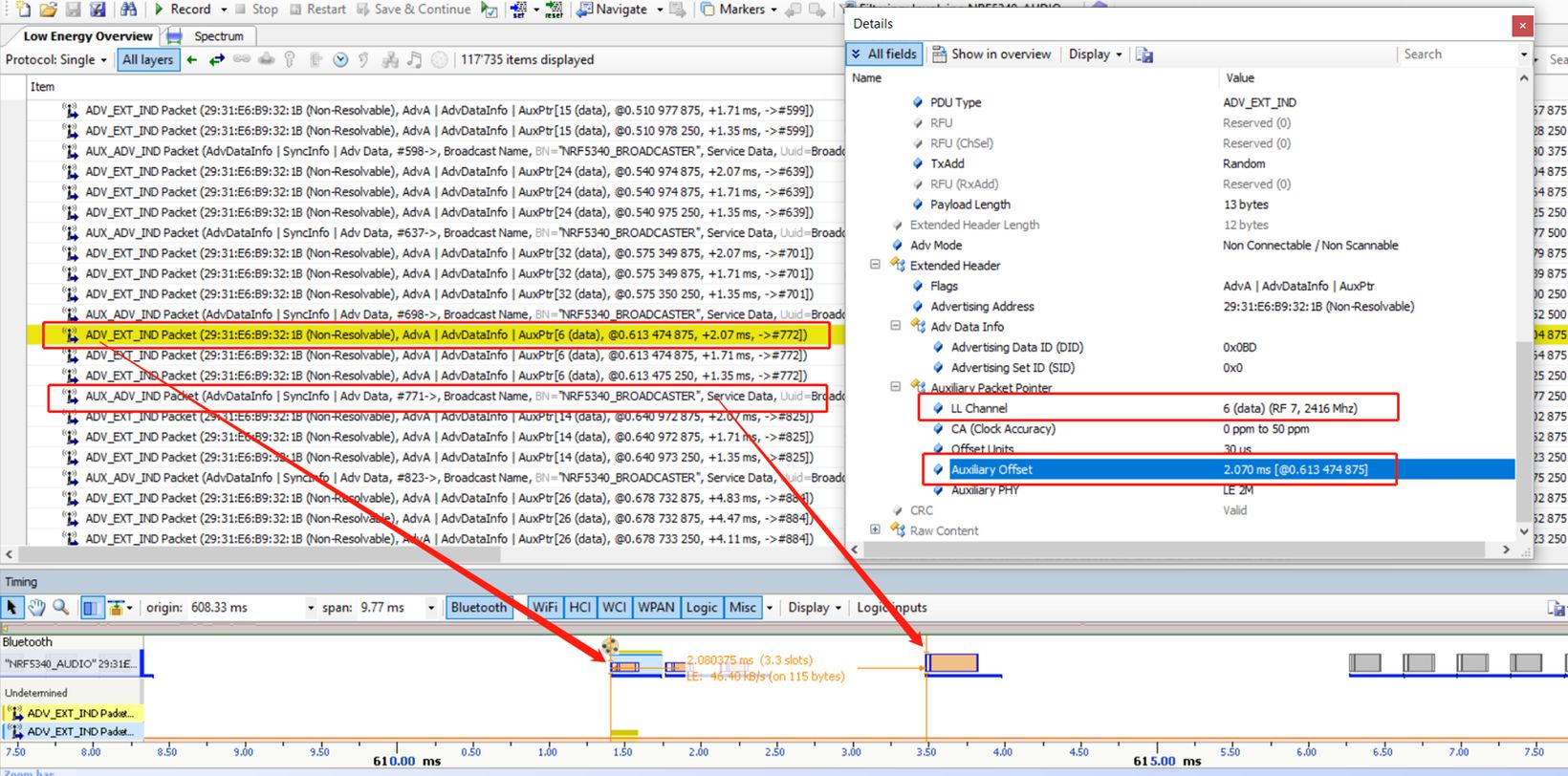Click the Details panel vertical scrollbar thumb
This screenshot has width=1568, height=776.
click(1523, 430)
